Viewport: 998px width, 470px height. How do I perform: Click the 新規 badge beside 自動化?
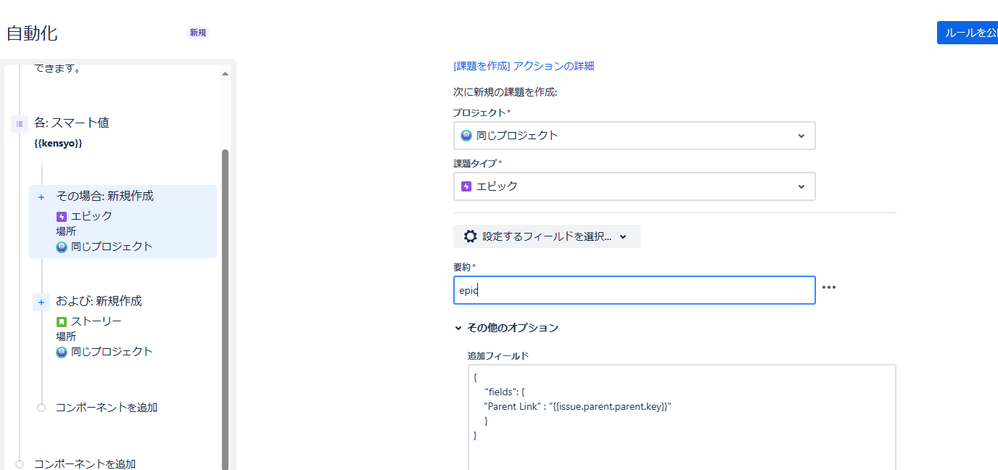click(198, 32)
